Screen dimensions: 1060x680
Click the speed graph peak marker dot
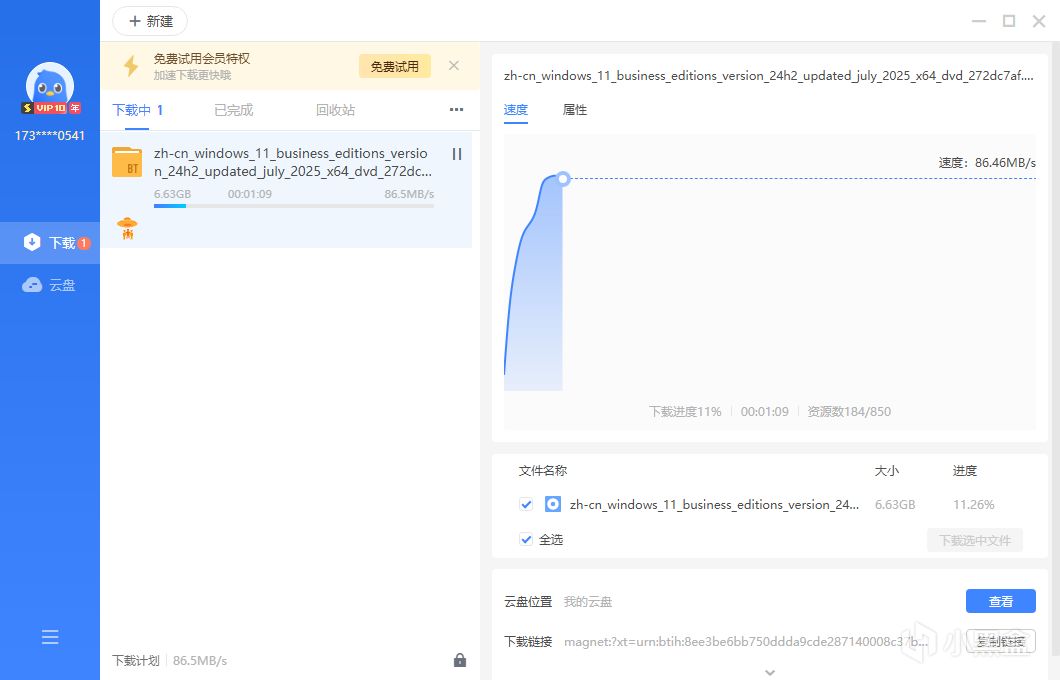click(x=563, y=179)
